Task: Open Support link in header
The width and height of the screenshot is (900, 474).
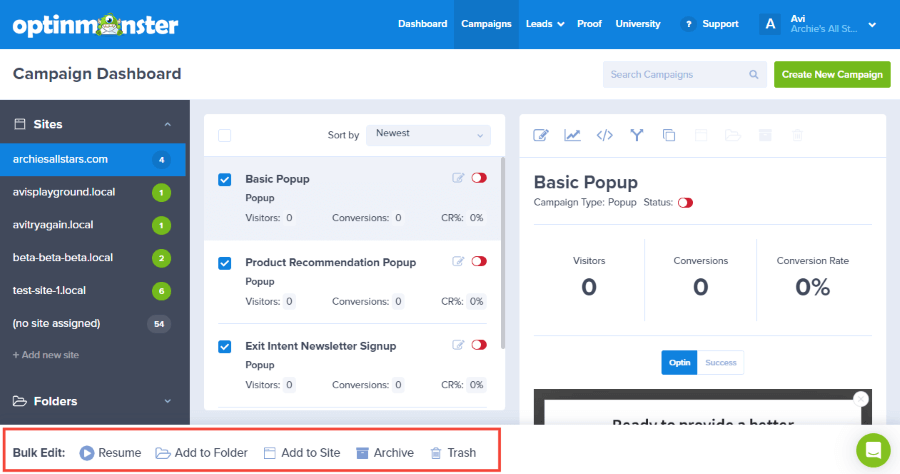Action: [x=720, y=24]
